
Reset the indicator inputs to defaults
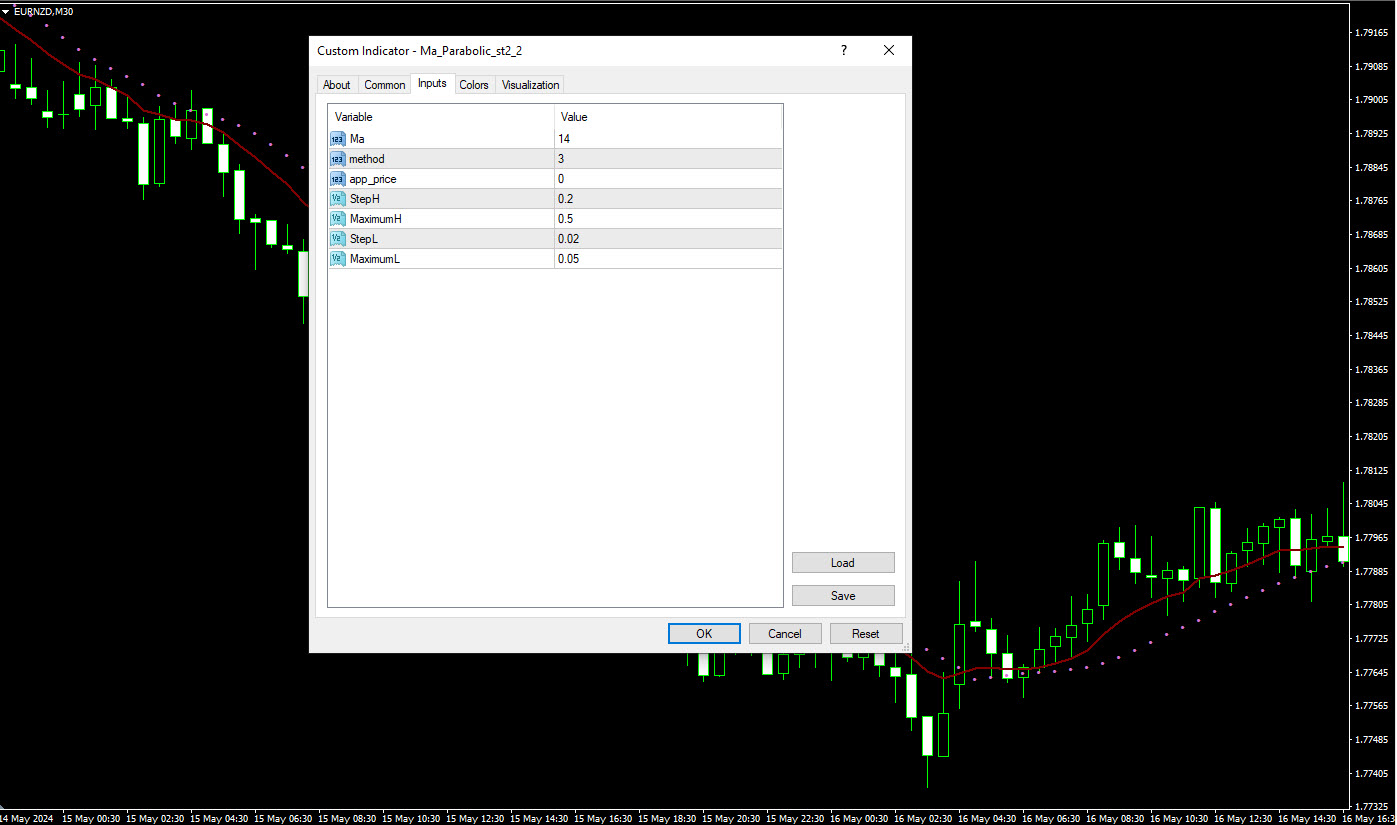[x=866, y=633]
